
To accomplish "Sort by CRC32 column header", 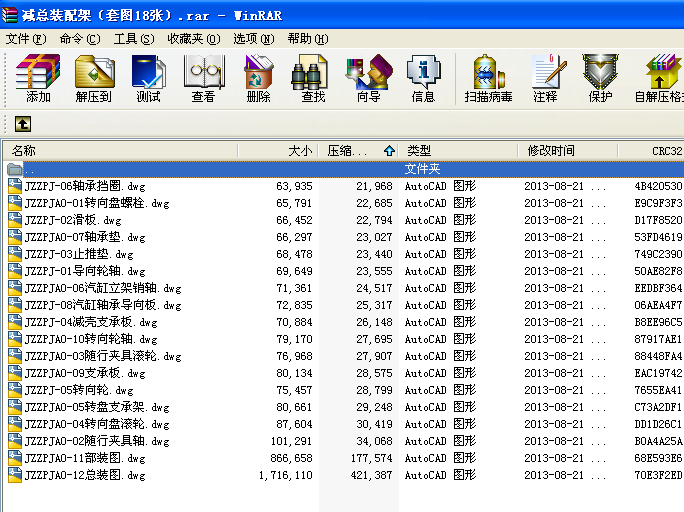I will 651,151.
